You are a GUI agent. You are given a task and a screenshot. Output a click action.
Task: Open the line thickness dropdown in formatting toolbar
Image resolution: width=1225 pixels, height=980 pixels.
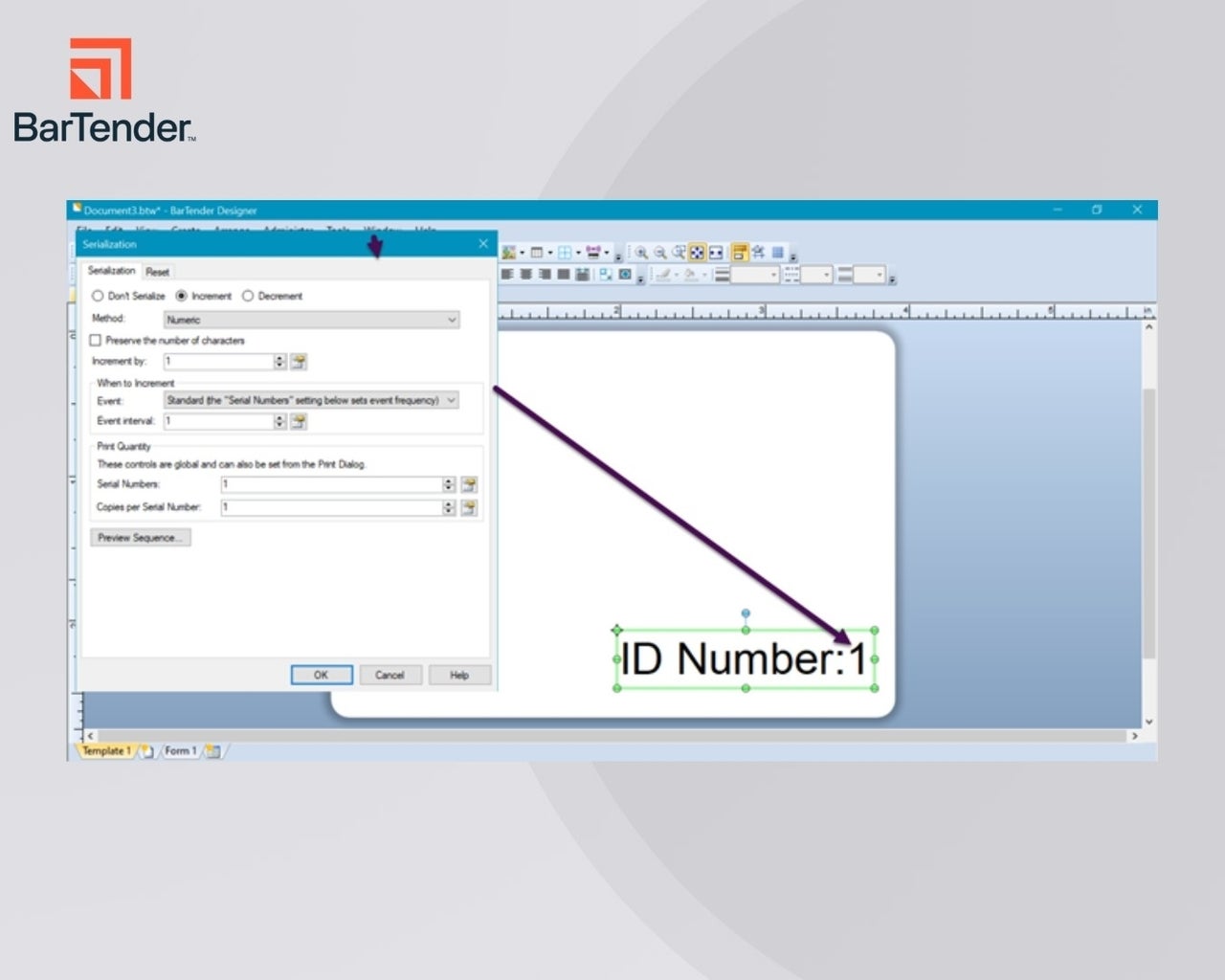coord(756,276)
